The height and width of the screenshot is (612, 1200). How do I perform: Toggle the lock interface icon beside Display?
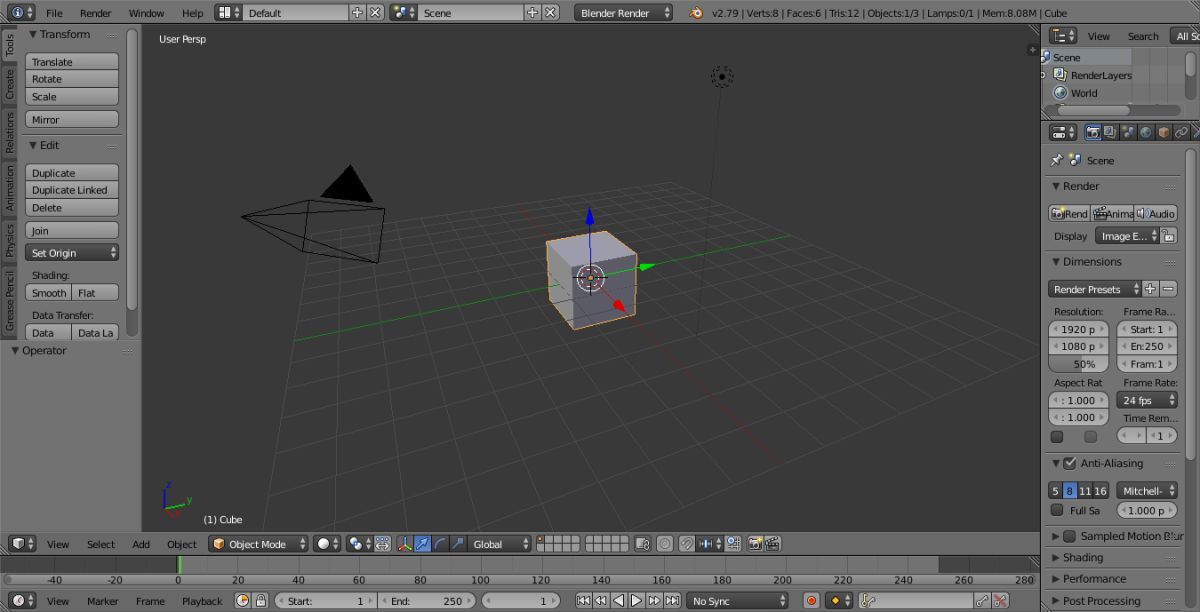tap(1168, 236)
